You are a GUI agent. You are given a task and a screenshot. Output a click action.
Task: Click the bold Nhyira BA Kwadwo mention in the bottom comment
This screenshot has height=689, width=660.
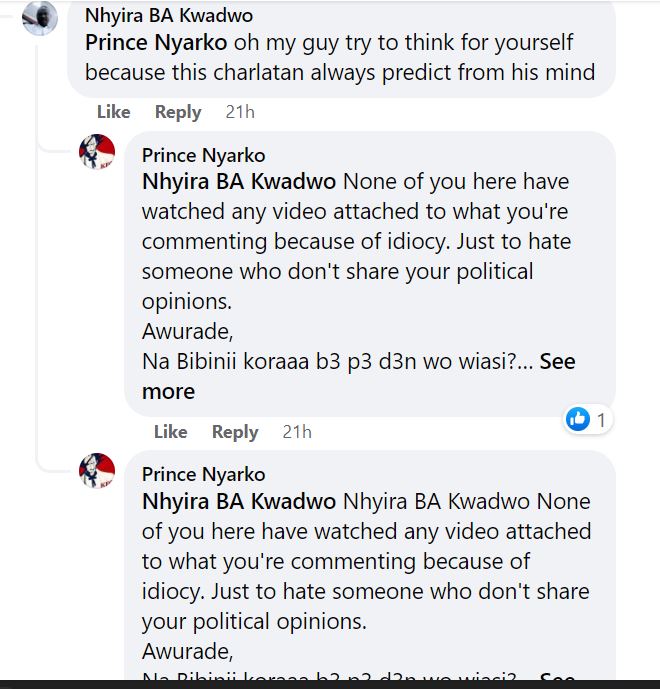coord(240,501)
